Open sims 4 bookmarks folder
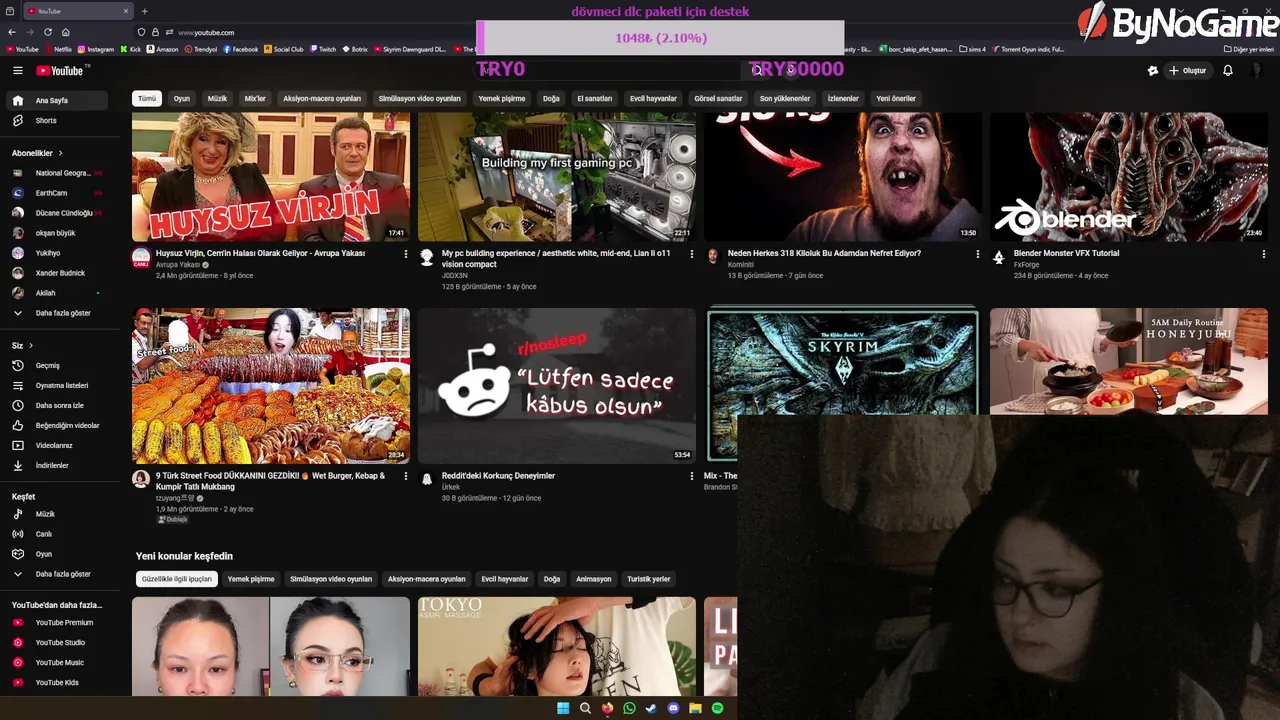1280x720 pixels. (972, 49)
